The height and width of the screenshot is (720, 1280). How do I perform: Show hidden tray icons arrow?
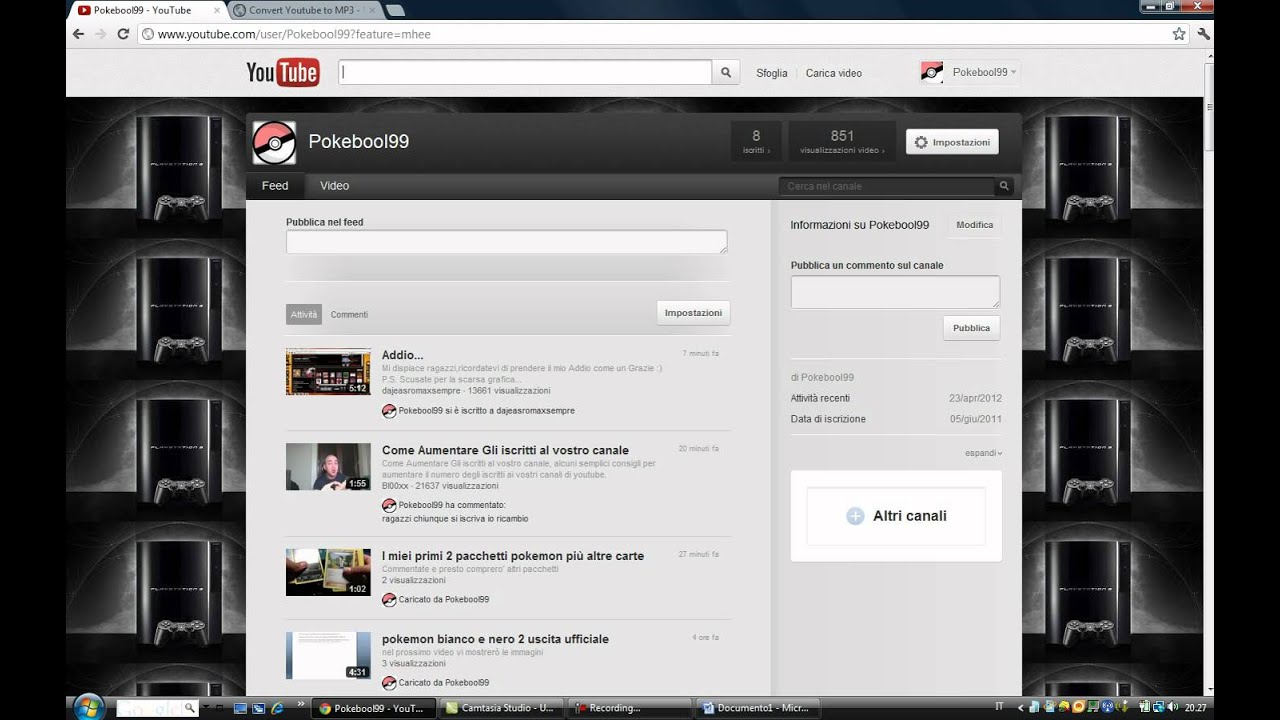1019,707
